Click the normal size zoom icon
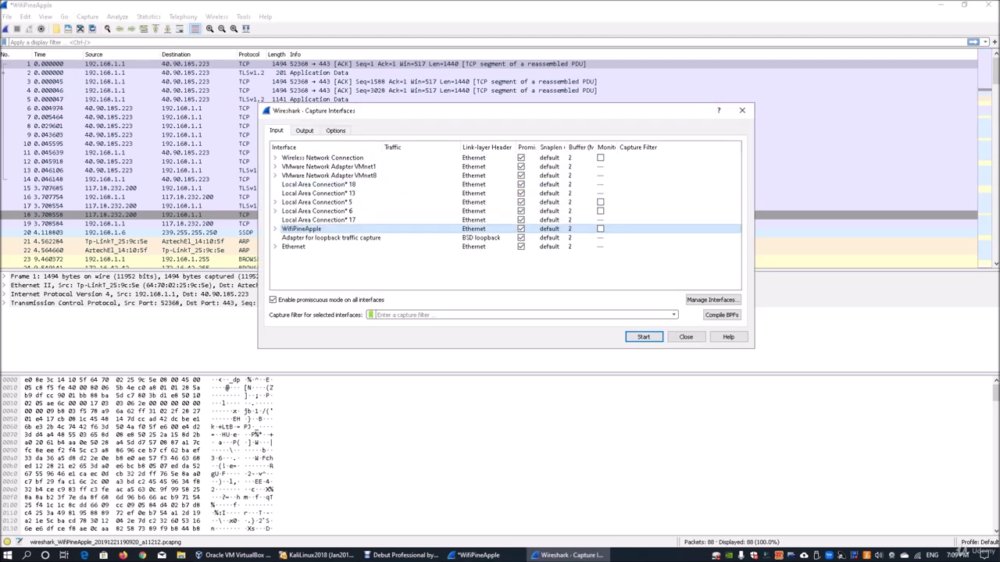The image size is (1000, 562). pyautogui.click(x=234, y=29)
